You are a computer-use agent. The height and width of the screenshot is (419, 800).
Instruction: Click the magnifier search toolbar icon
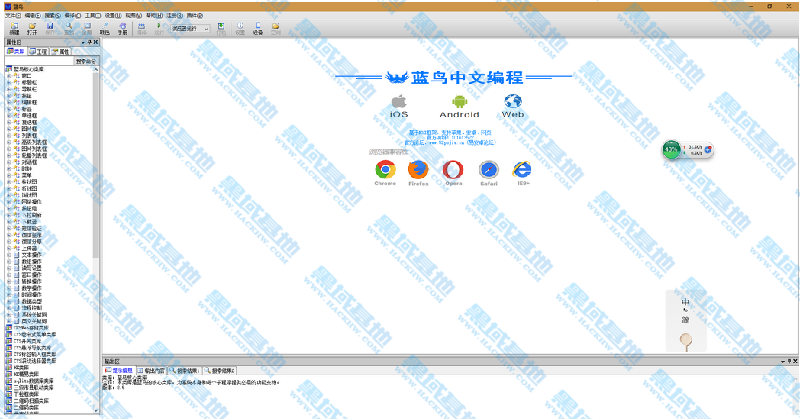point(68,26)
